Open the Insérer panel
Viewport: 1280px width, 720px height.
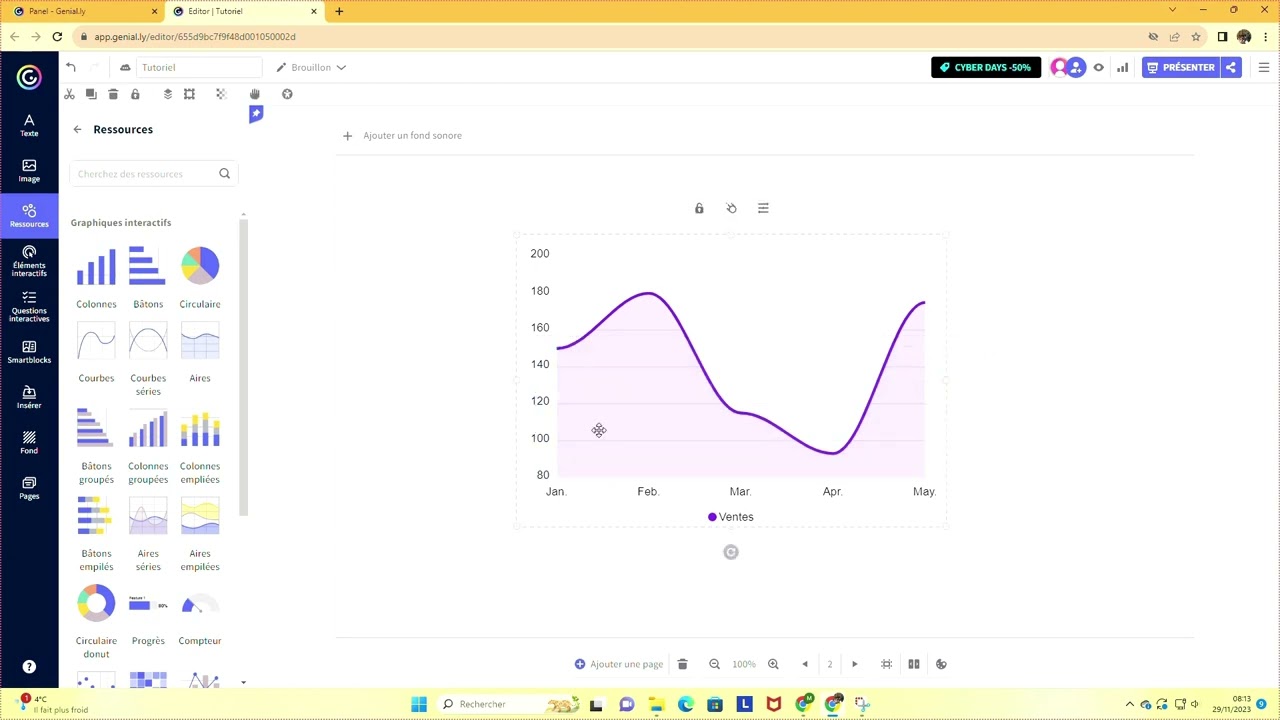click(29, 397)
